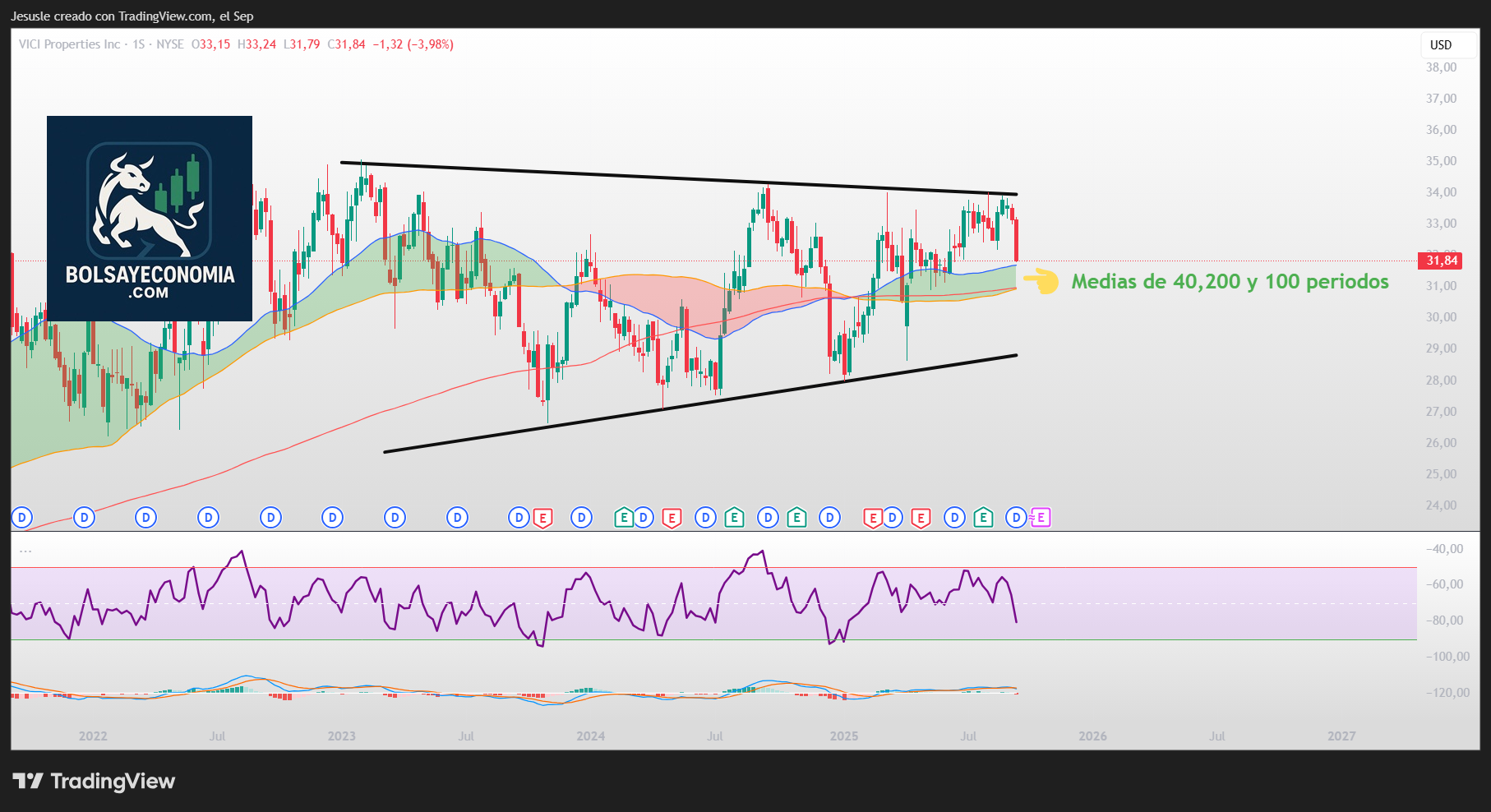The image size is (1491, 812).
Task: Click the open value O33,15
Action: [211, 44]
